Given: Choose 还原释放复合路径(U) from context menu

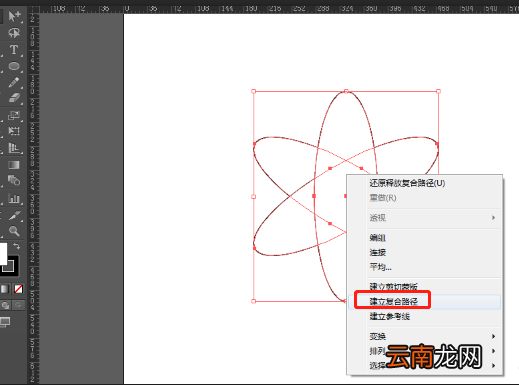Looking at the screenshot, I should 407,183.
